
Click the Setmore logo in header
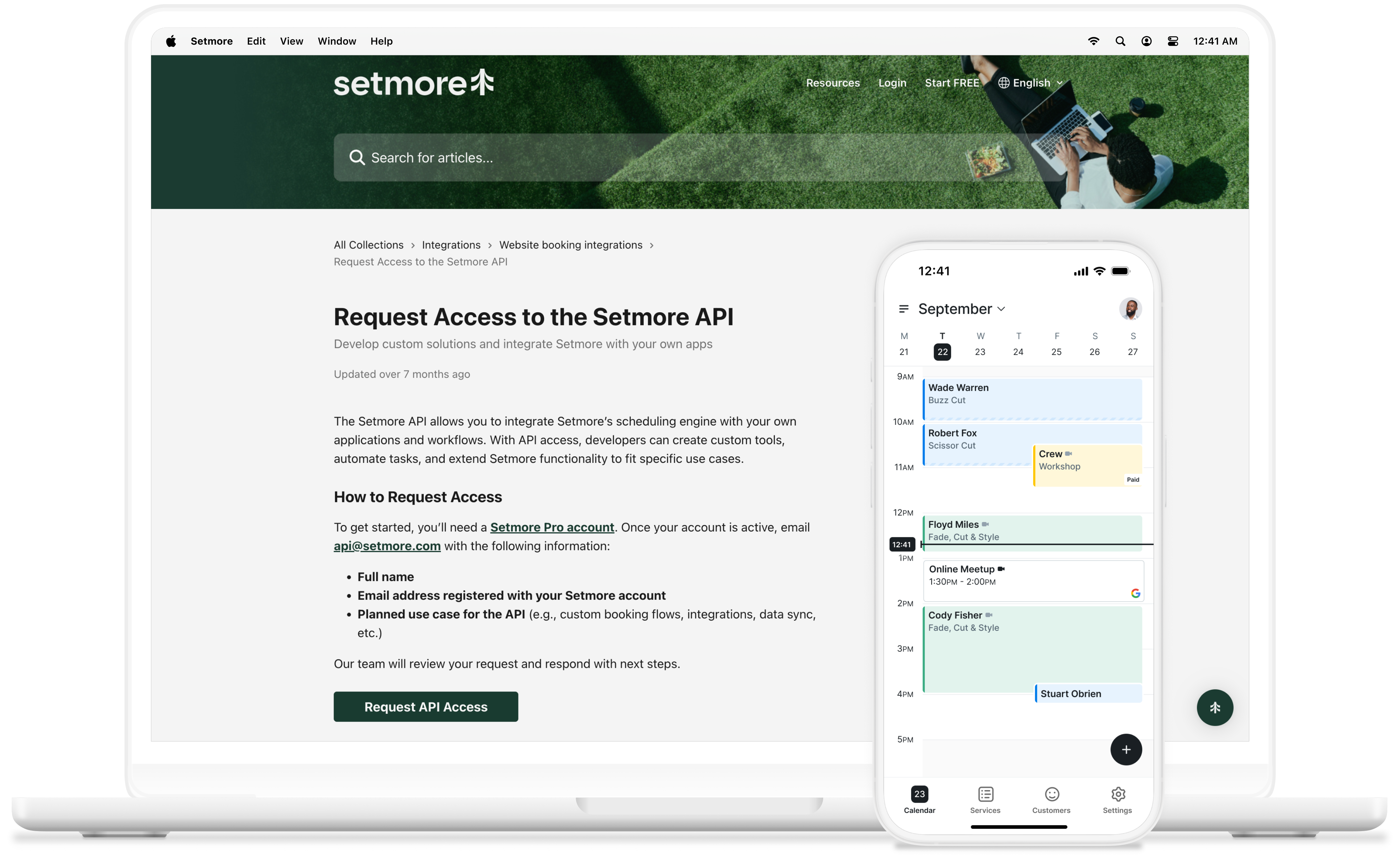pyautogui.click(x=414, y=83)
